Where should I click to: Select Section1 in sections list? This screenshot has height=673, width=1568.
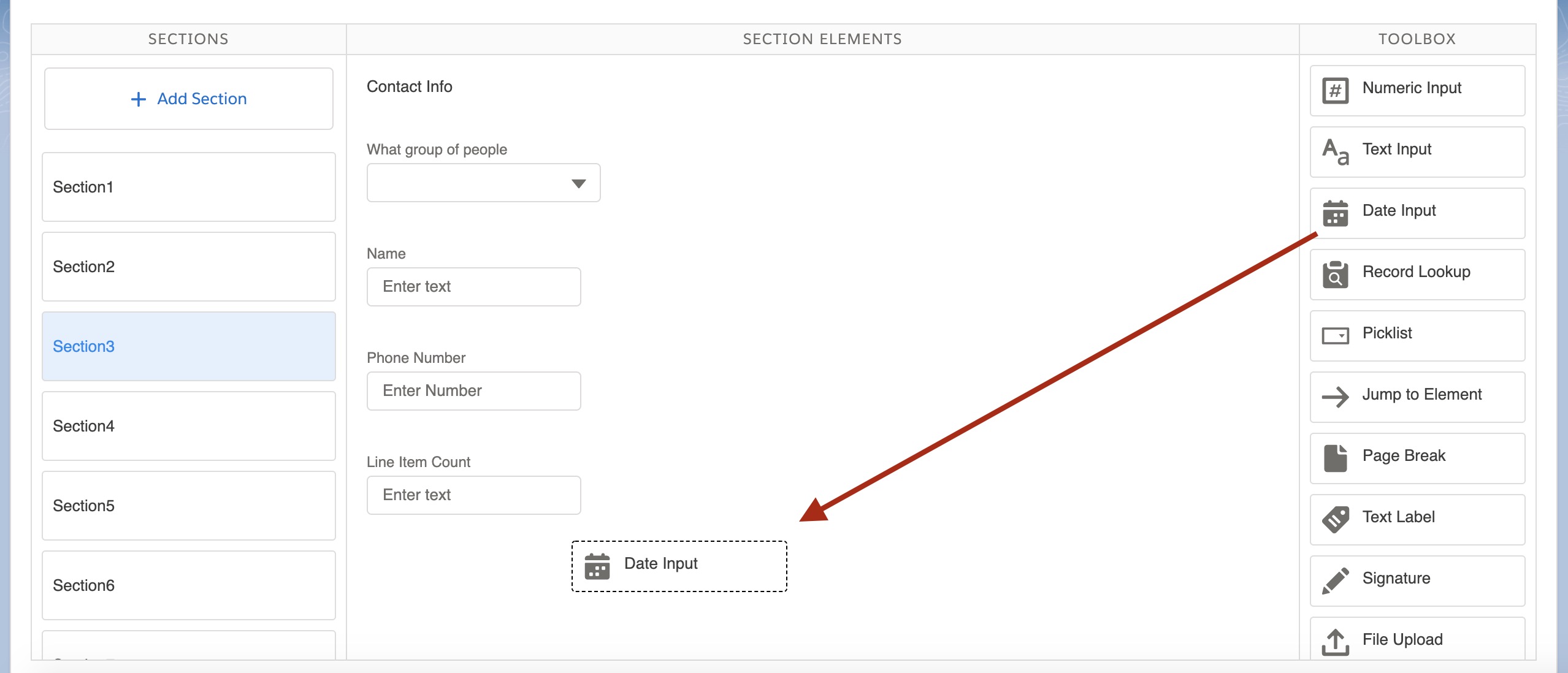[189, 187]
